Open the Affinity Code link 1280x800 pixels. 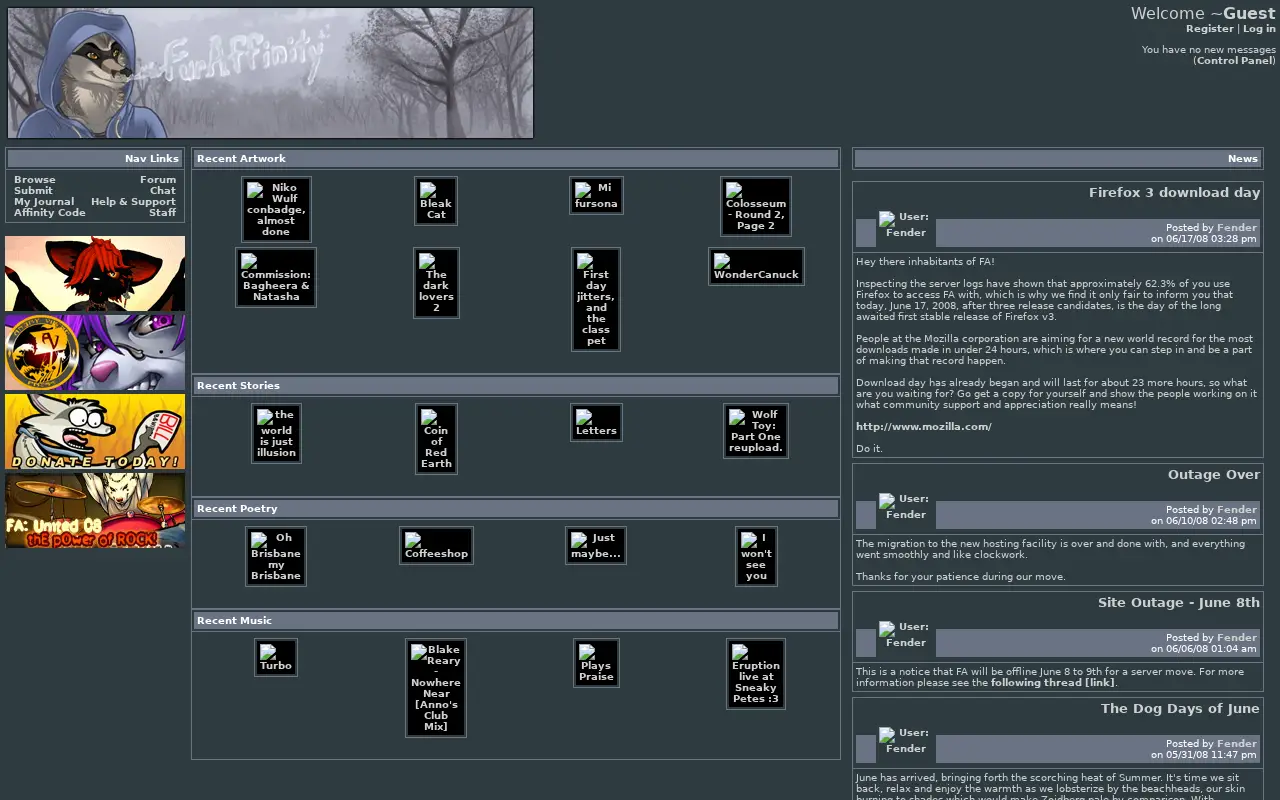coord(50,213)
